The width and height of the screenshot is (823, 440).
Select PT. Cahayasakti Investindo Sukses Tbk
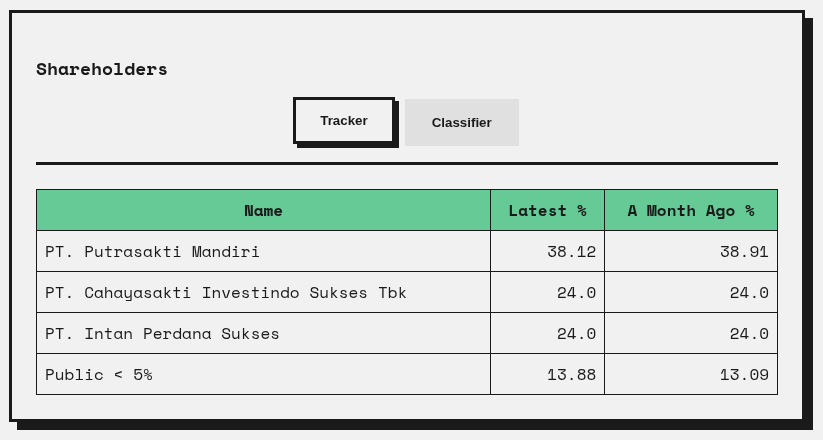(226, 293)
